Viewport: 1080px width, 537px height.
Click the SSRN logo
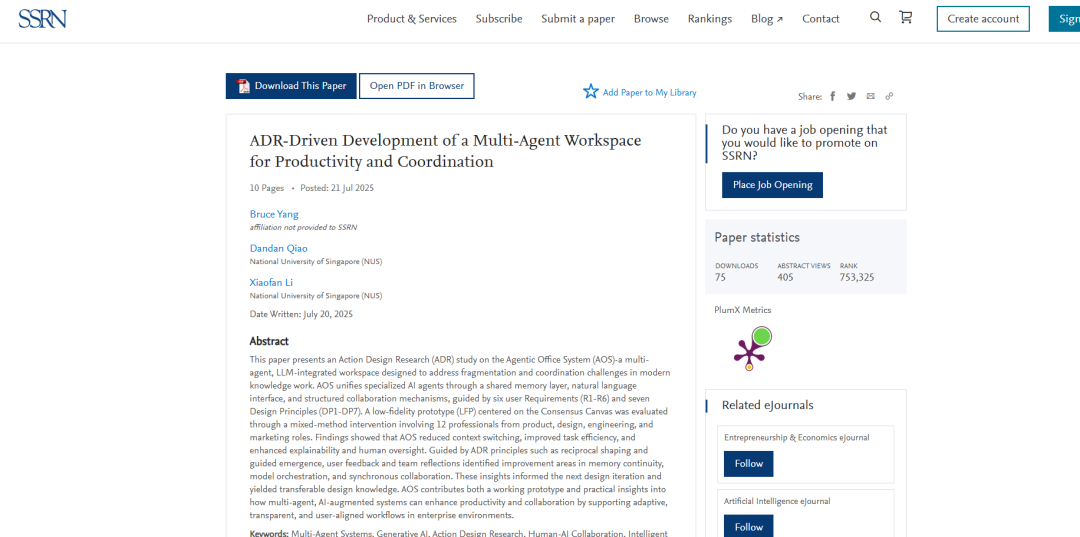42,19
